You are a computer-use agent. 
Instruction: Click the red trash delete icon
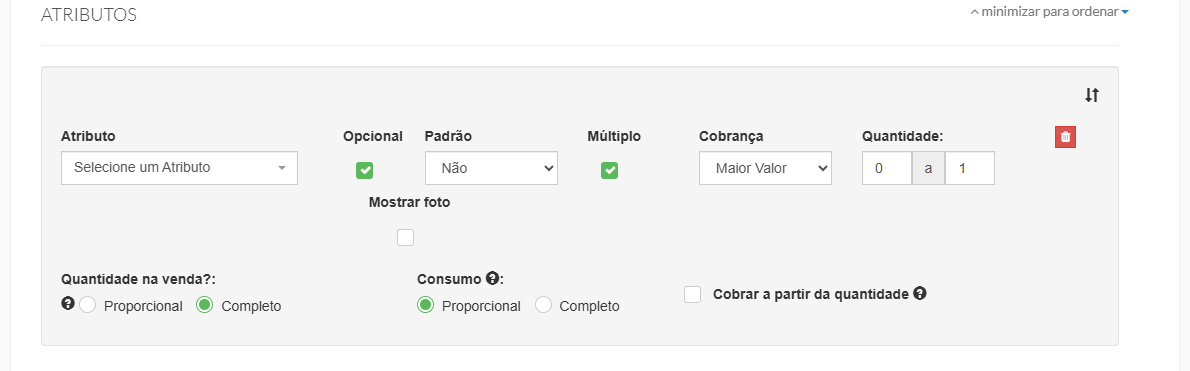click(x=1066, y=137)
